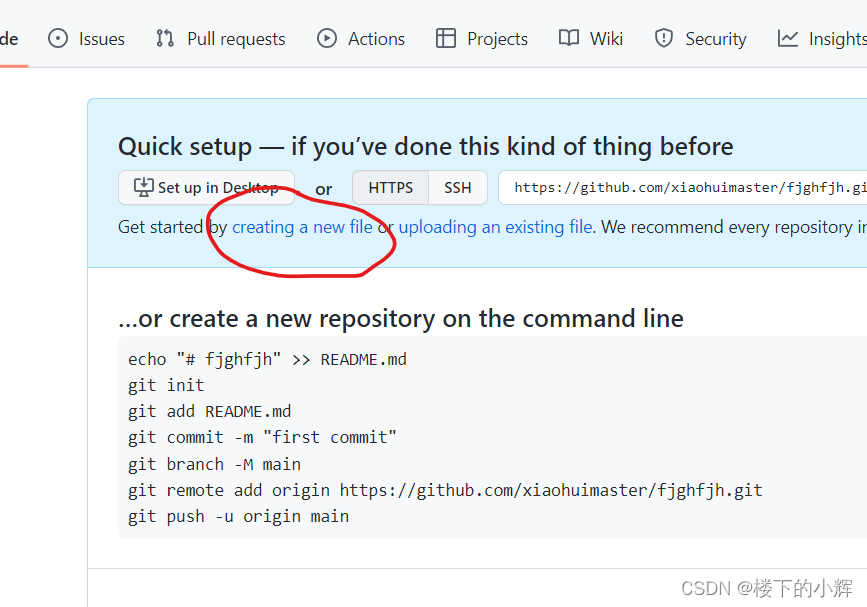Click the Security shield icon
Image resolution: width=867 pixels, height=607 pixels.
[x=664, y=38]
